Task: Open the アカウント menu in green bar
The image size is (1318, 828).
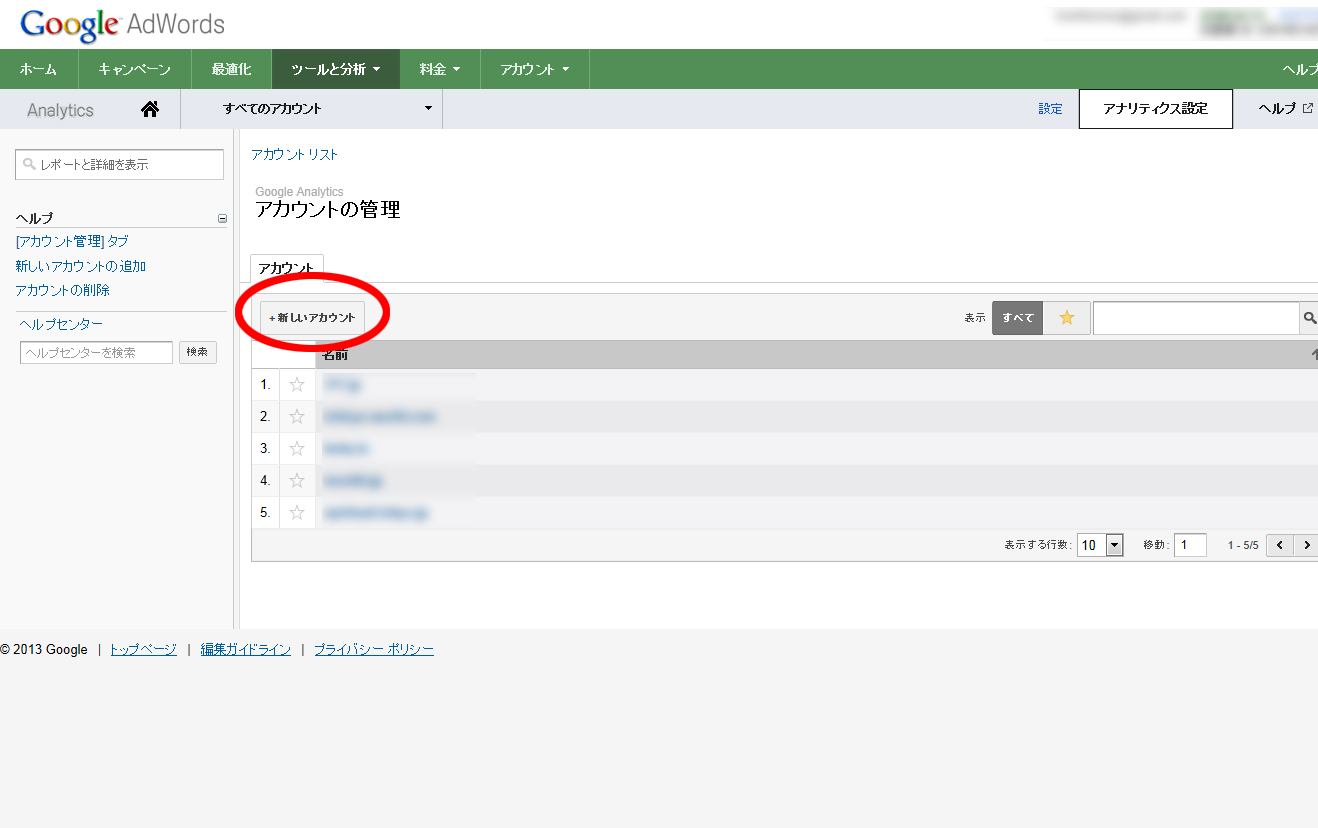Action: tap(535, 69)
